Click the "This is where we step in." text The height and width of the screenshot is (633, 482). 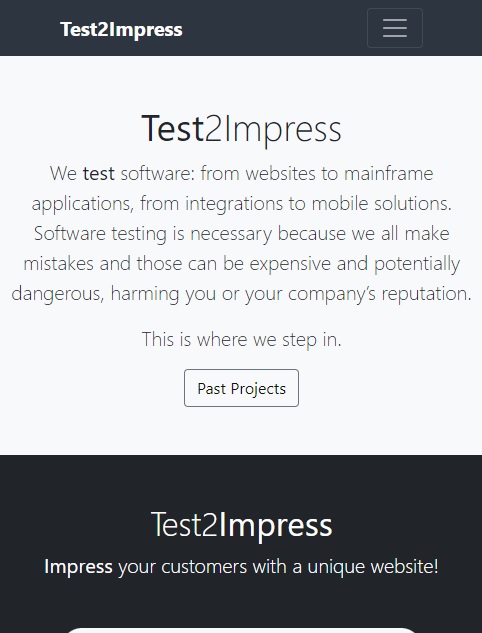pos(241,340)
